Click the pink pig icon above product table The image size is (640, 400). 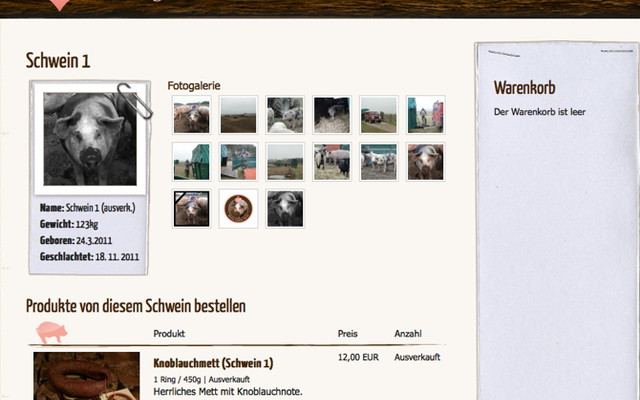click(51, 332)
